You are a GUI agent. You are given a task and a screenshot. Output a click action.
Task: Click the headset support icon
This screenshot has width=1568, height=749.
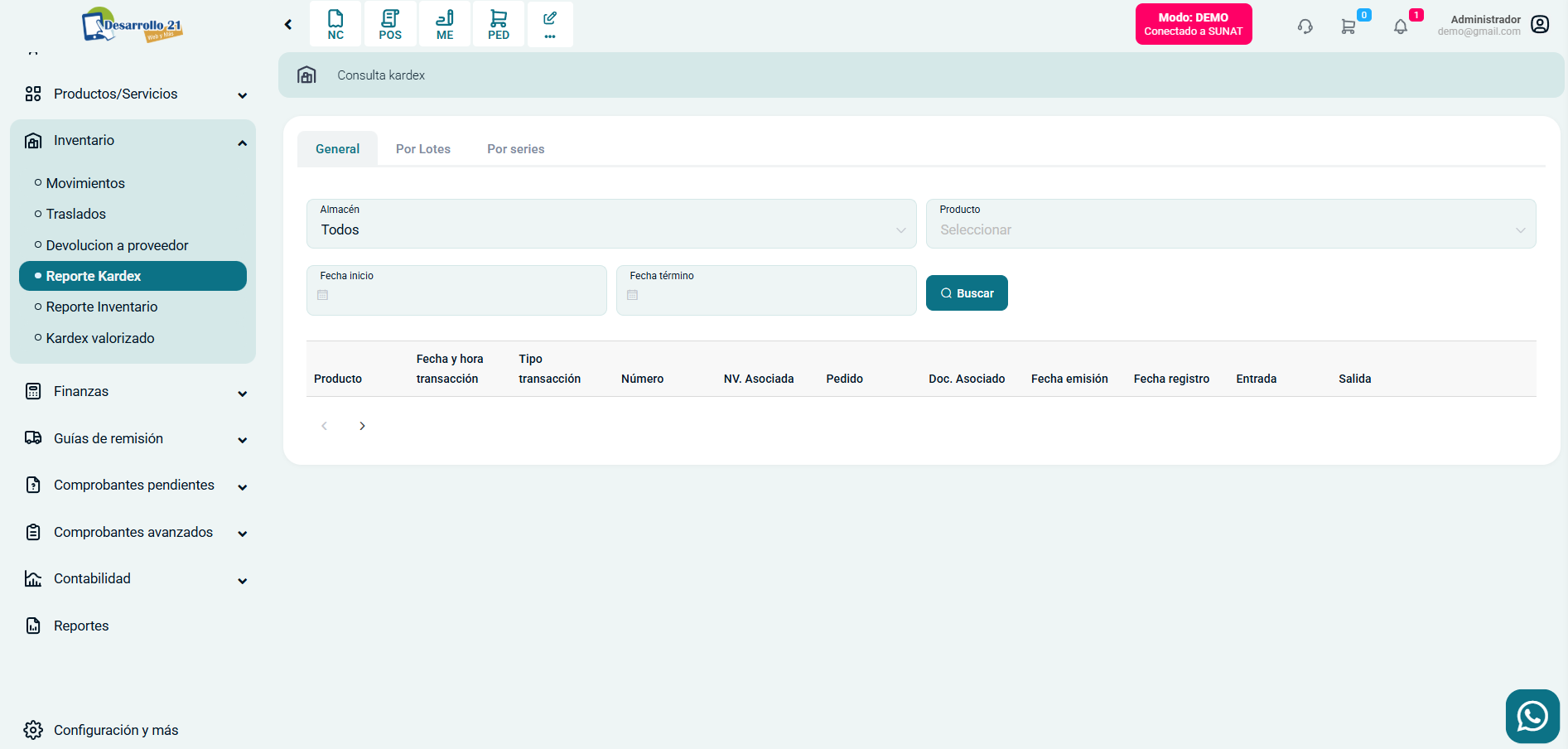(x=1305, y=27)
